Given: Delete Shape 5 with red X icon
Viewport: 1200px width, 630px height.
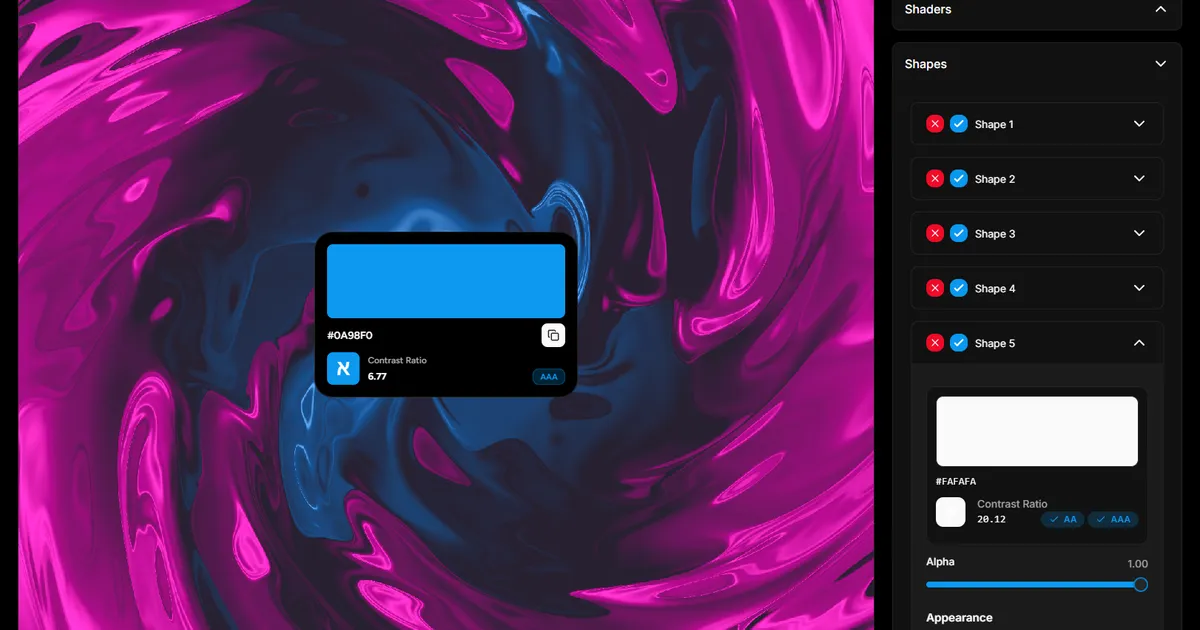Looking at the screenshot, I should (935, 343).
